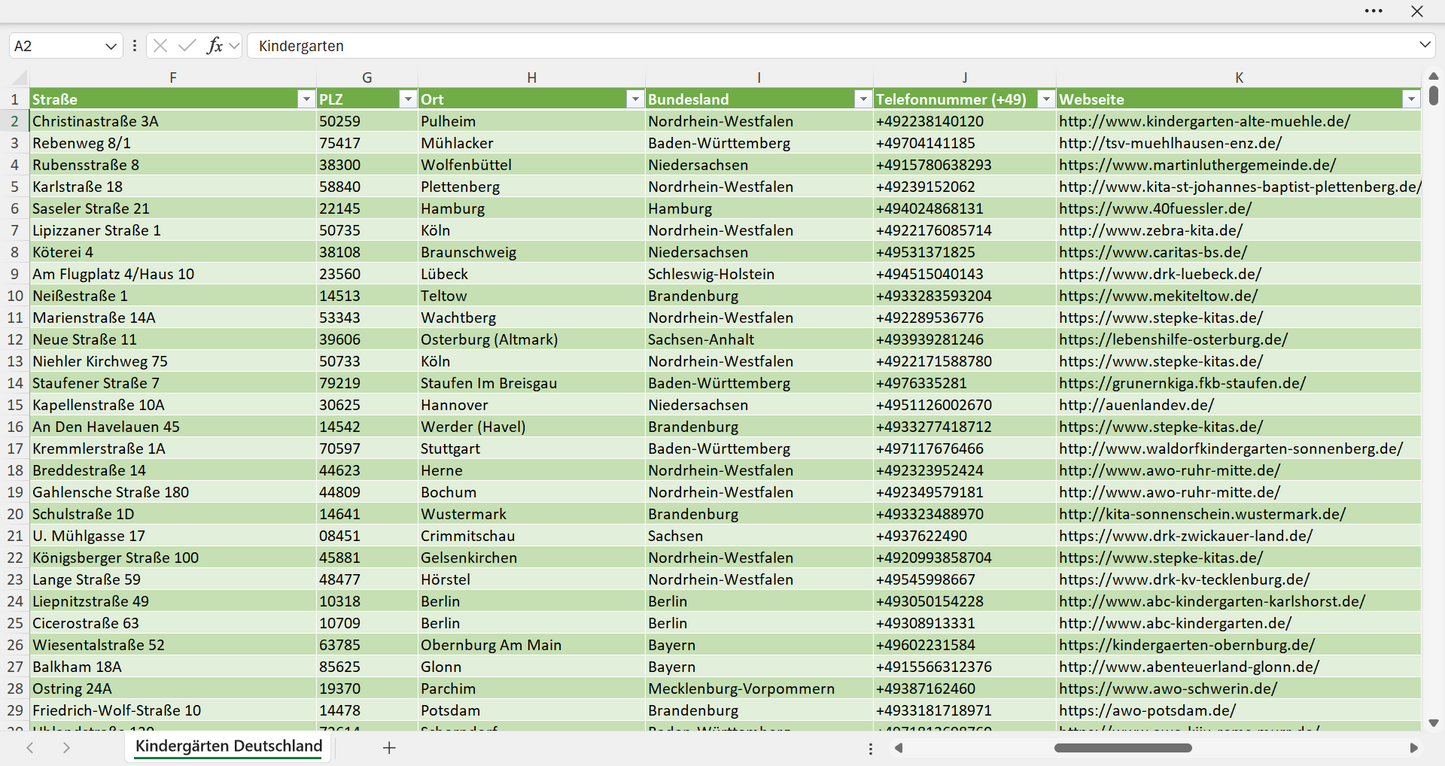Click the formula bar Cancel X icon
Viewport: 1445px width, 766px height.
[160, 46]
